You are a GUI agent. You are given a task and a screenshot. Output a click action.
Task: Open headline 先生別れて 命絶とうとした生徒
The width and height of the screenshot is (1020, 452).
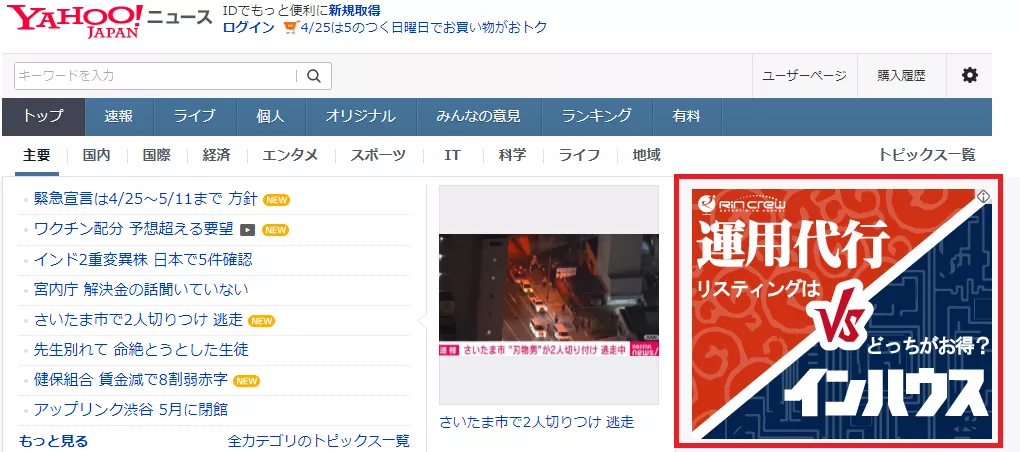(x=141, y=350)
